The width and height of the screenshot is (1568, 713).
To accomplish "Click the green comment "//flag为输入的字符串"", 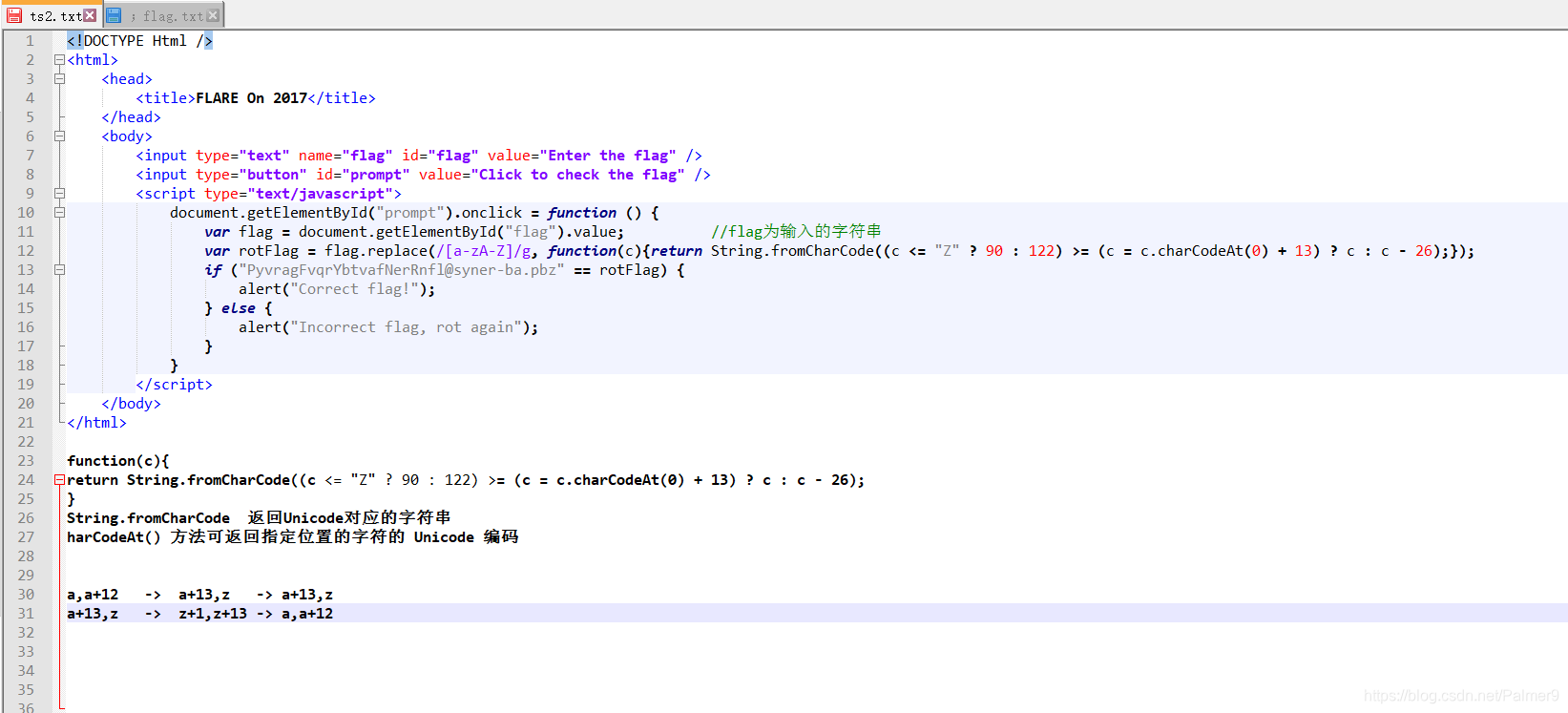I will pos(796,232).
